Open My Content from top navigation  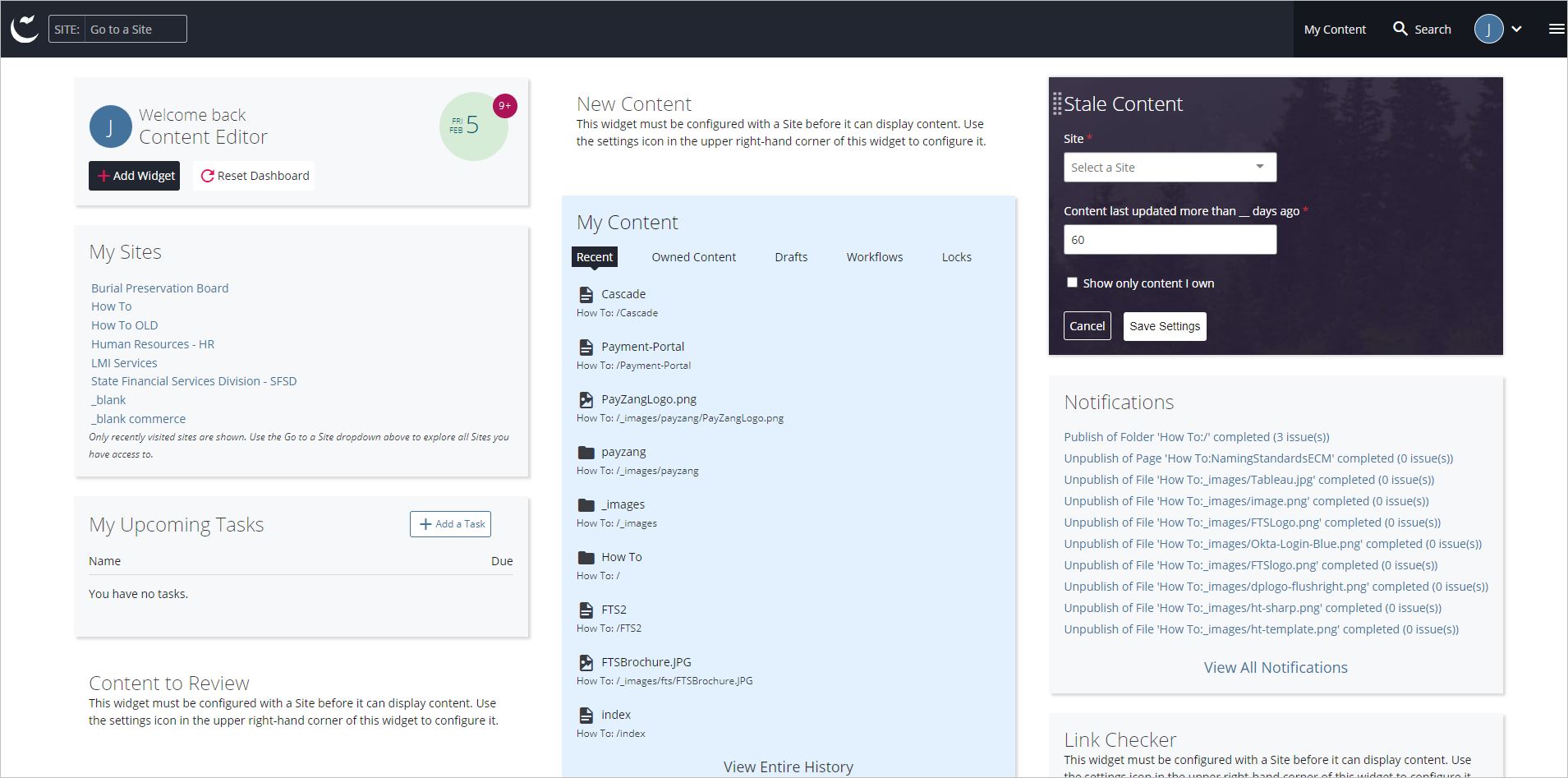(1334, 29)
